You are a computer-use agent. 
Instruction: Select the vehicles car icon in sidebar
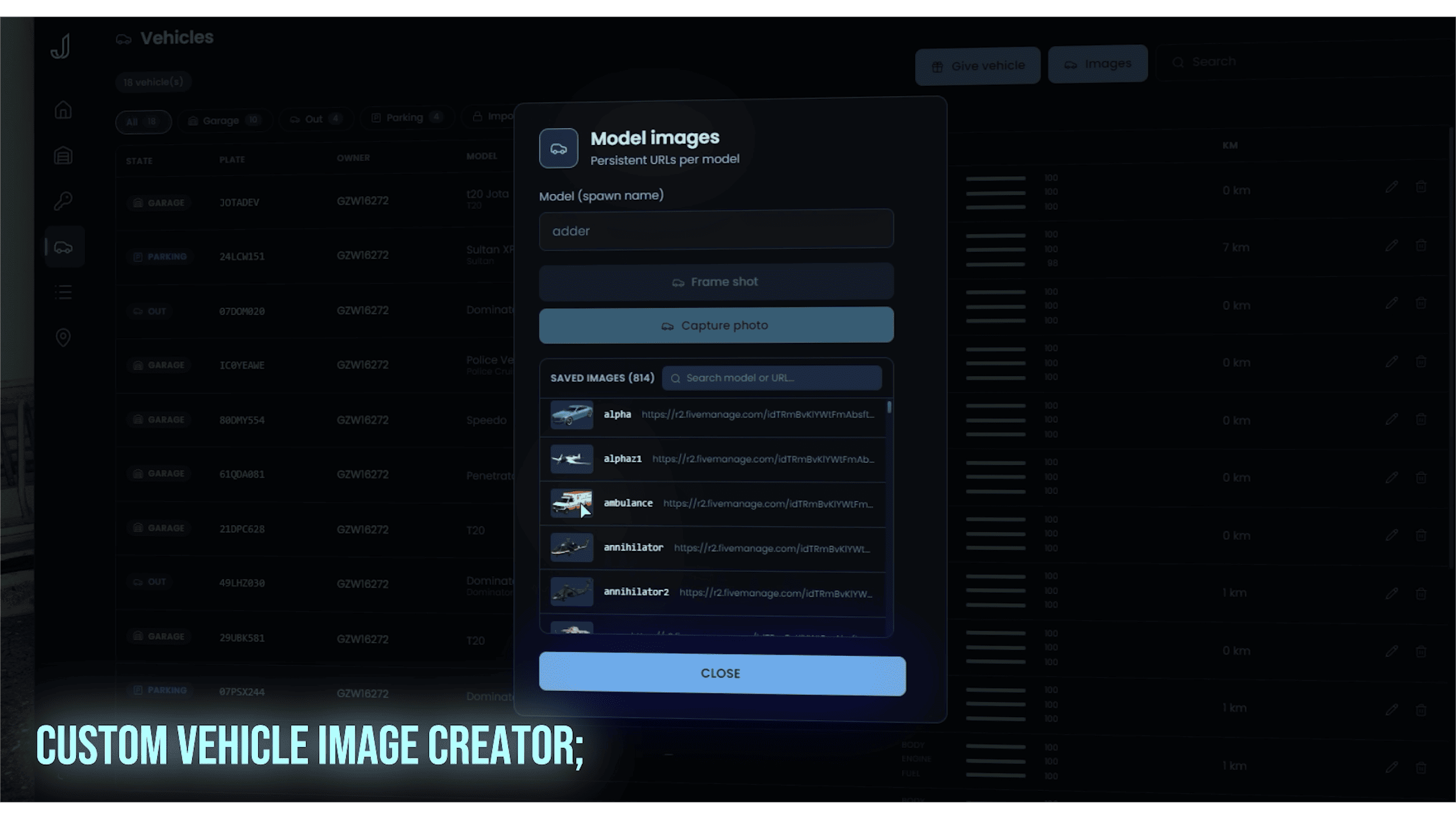64,247
